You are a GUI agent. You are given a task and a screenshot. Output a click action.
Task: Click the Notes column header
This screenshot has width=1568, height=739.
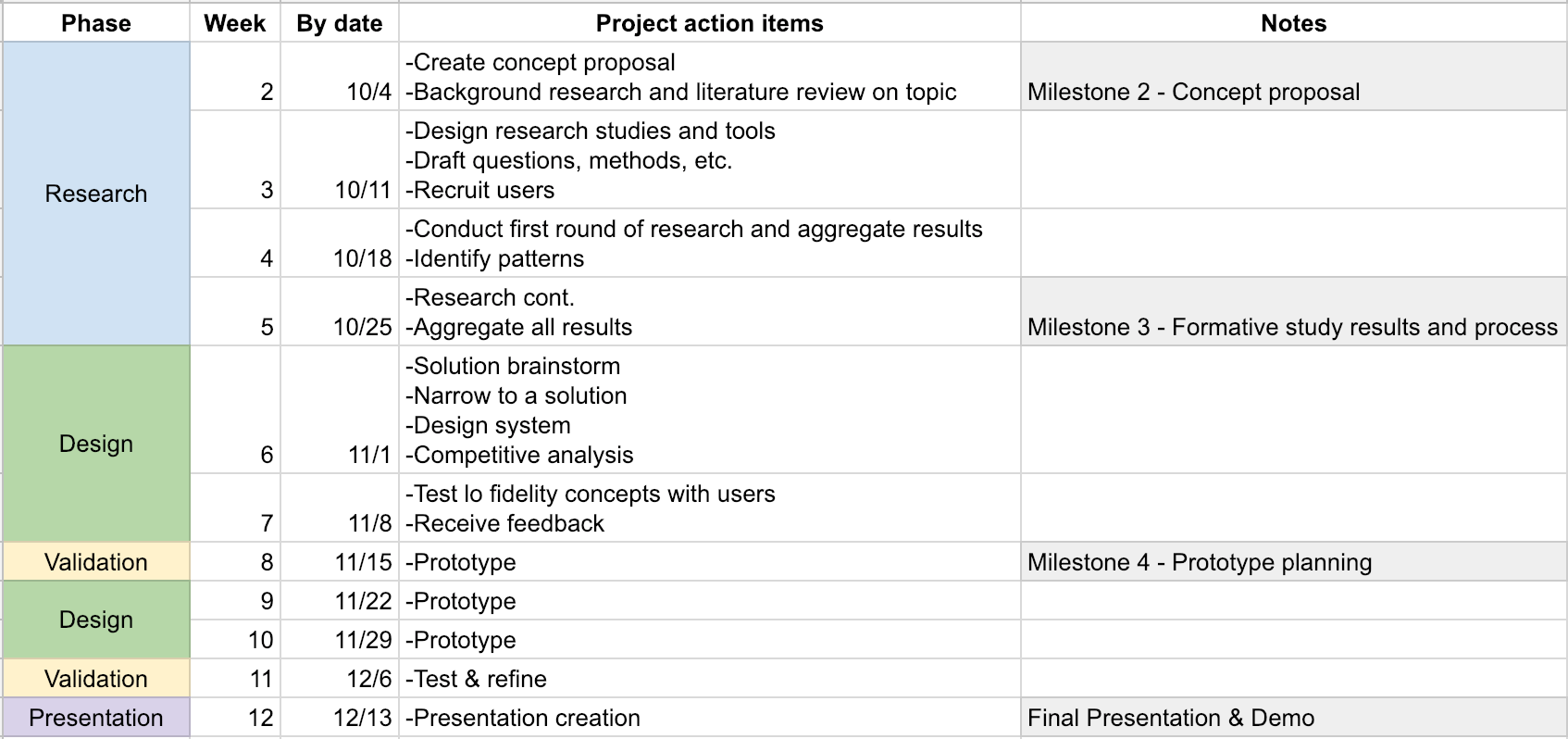coord(1293,23)
